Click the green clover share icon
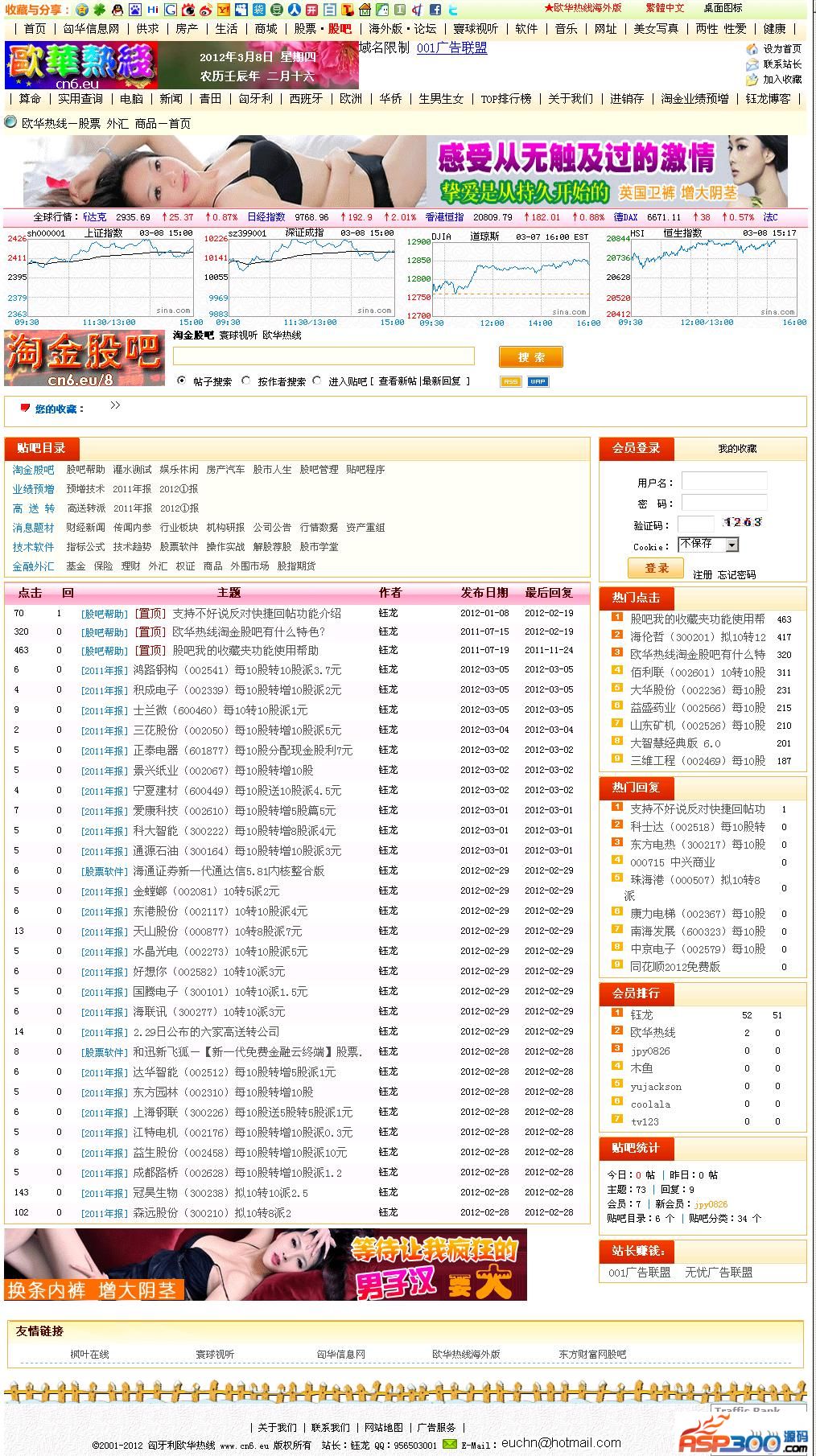816x1456 pixels. tap(99, 10)
